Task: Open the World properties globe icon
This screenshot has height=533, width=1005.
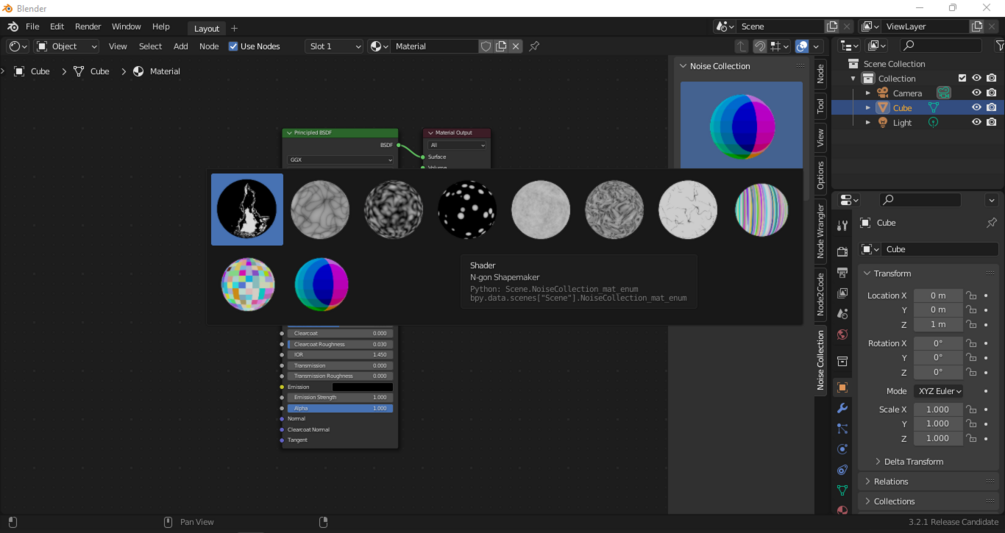Action: click(842, 334)
